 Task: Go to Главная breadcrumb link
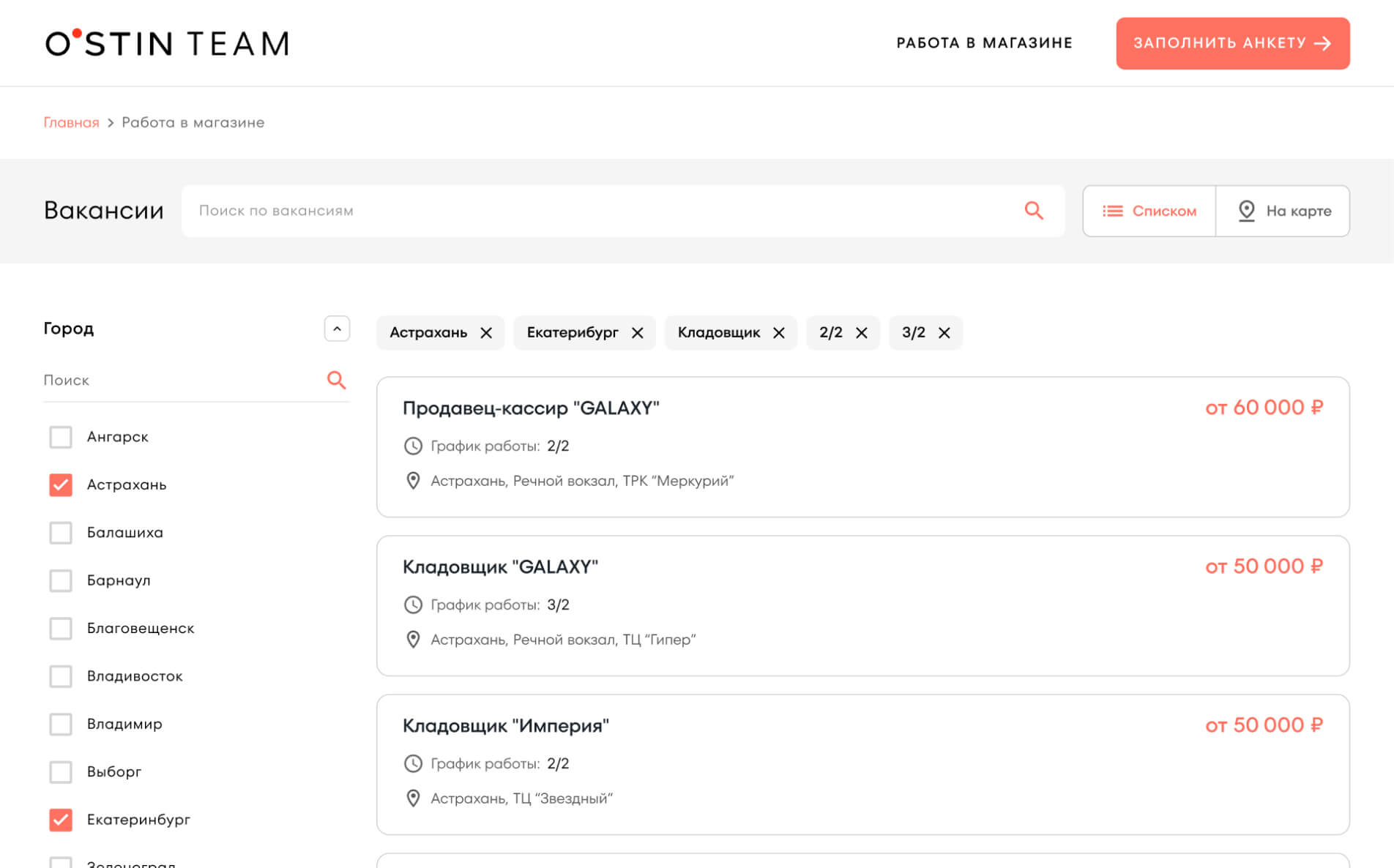(x=71, y=122)
